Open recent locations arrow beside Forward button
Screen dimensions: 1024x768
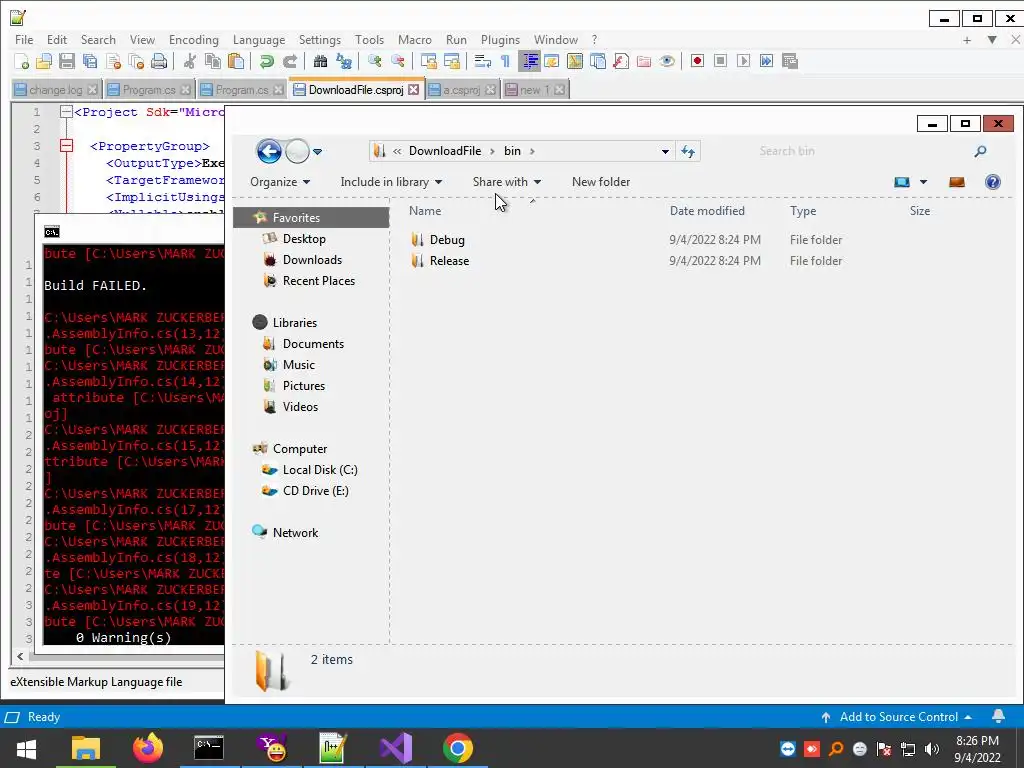(x=317, y=152)
